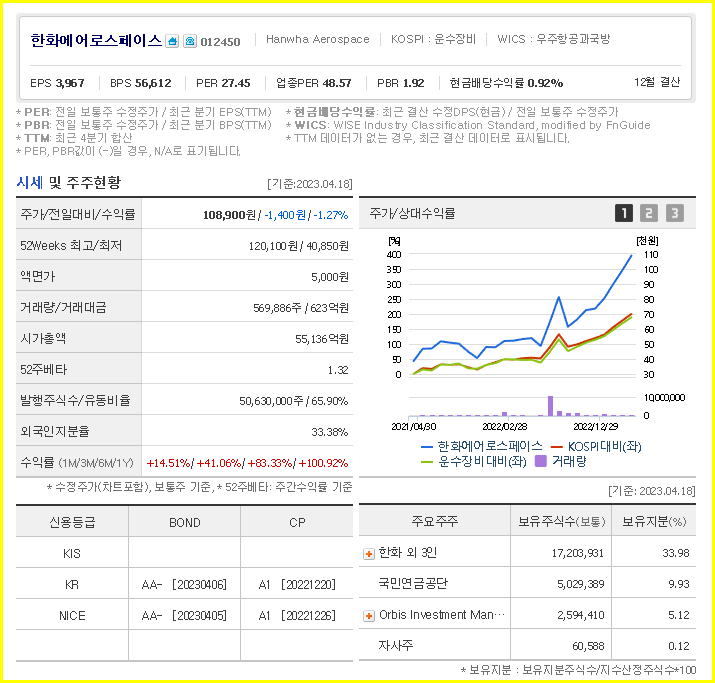Select the +100.92% one-year return
This screenshot has height=683, width=715.
tap(323, 463)
